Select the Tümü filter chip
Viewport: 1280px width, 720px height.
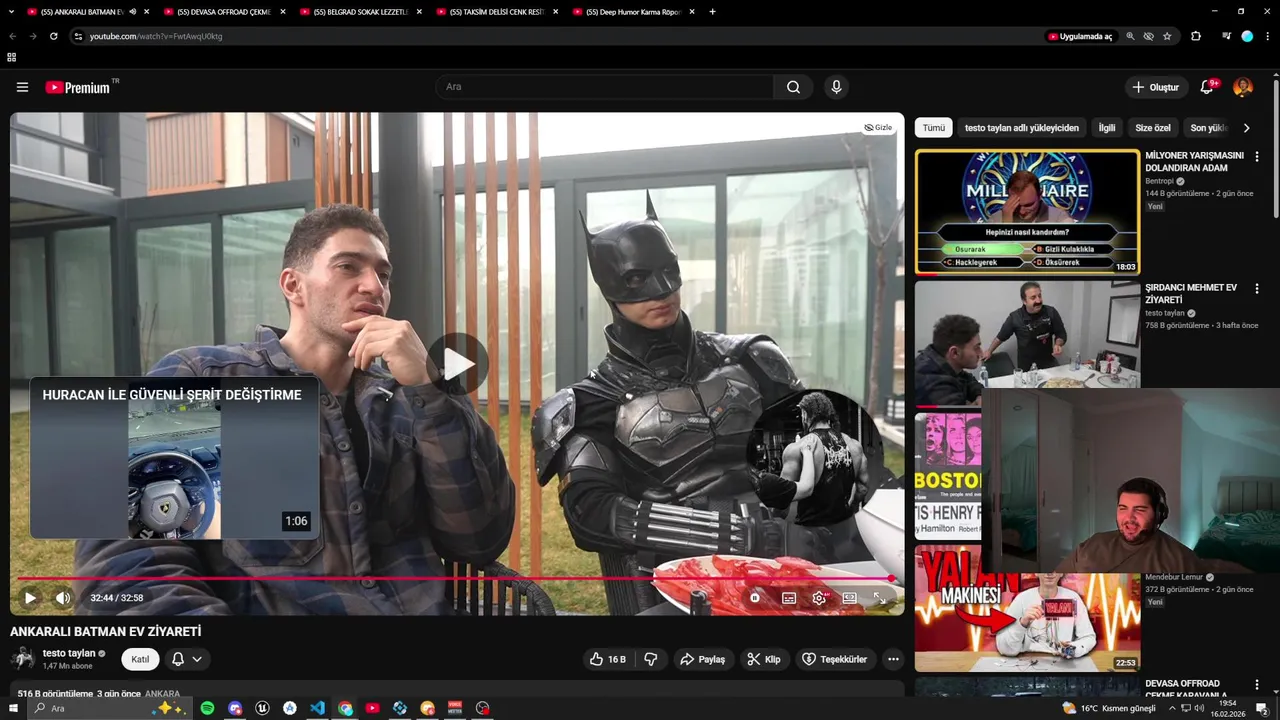click(933, 128)
